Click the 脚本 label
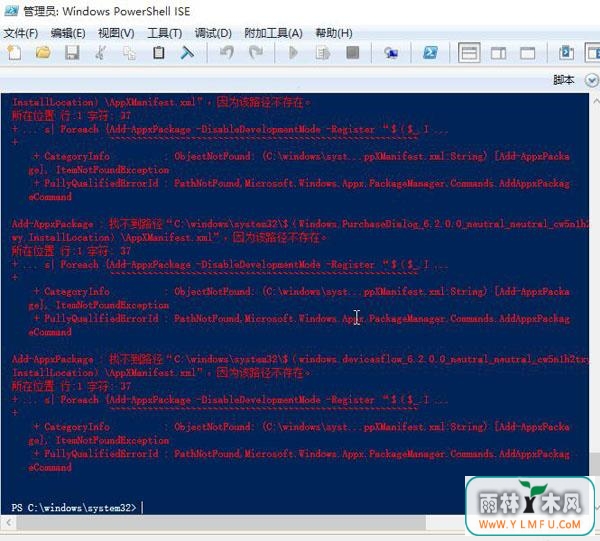600x541 pixels. pyautogui.click(x=563, y=80)
